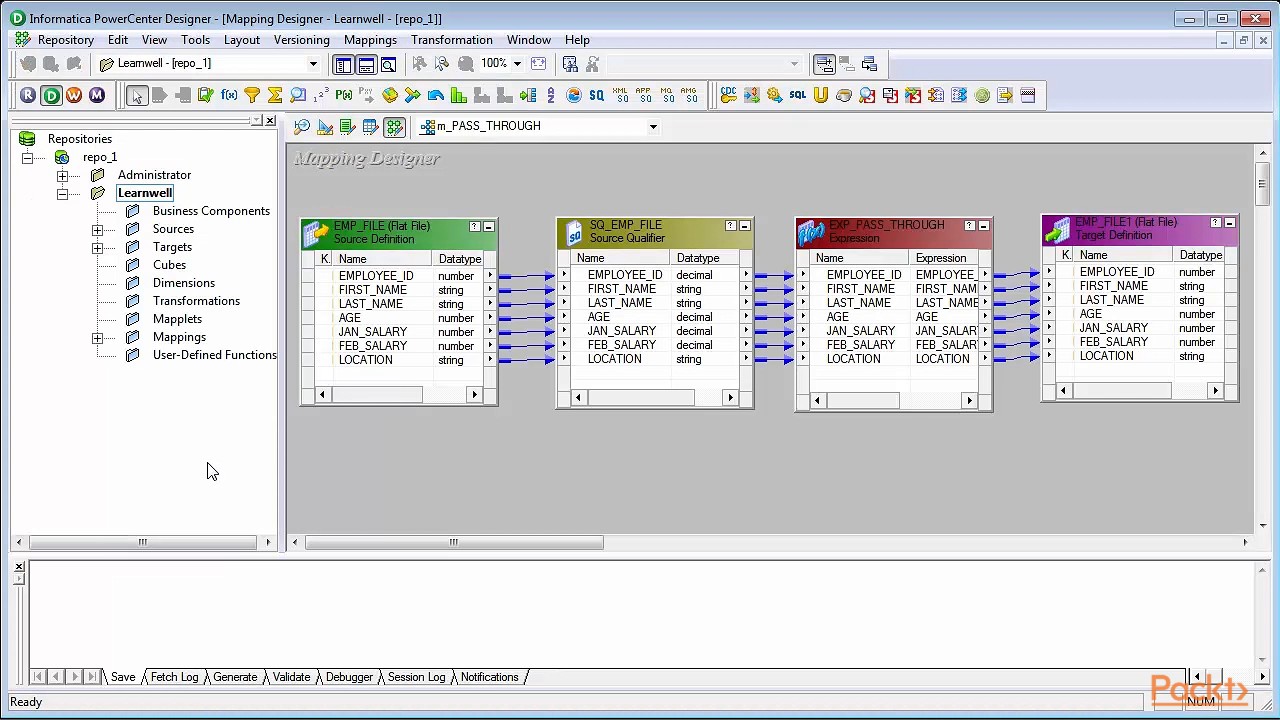Choose the Filter funnel transformation icon
The image size is (1280, 720).
(252, 95)
